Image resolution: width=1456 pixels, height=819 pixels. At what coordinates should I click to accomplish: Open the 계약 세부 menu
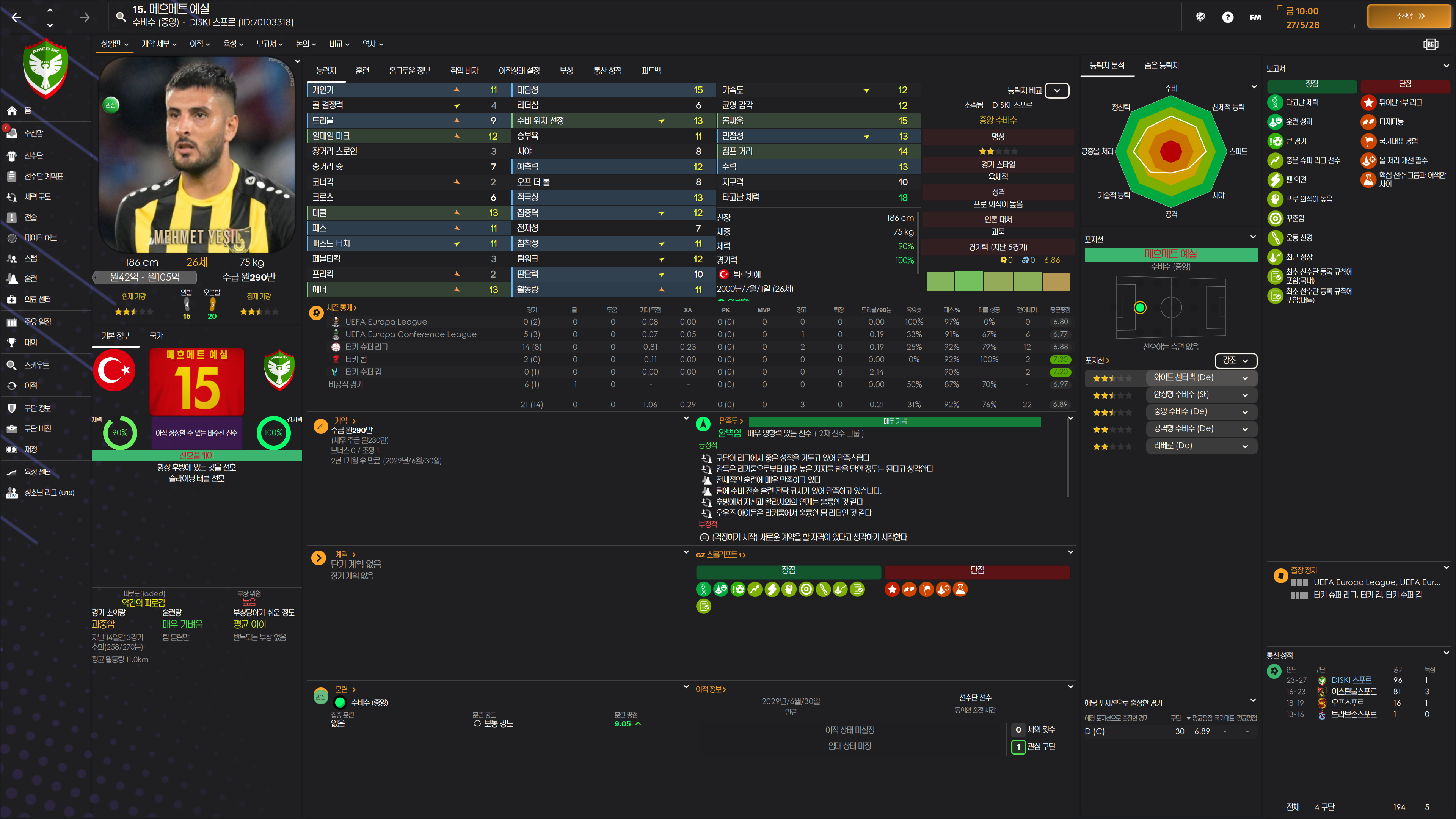159,44
